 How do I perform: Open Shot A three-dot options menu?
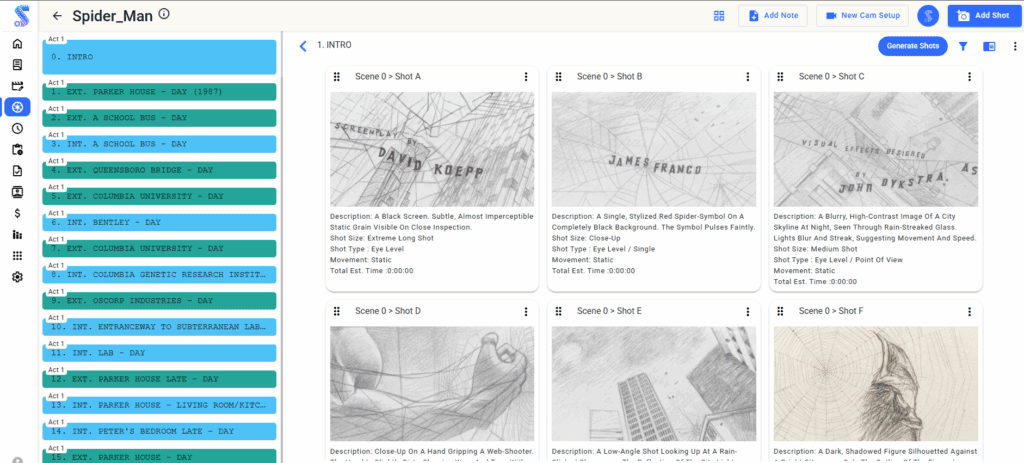526,76
